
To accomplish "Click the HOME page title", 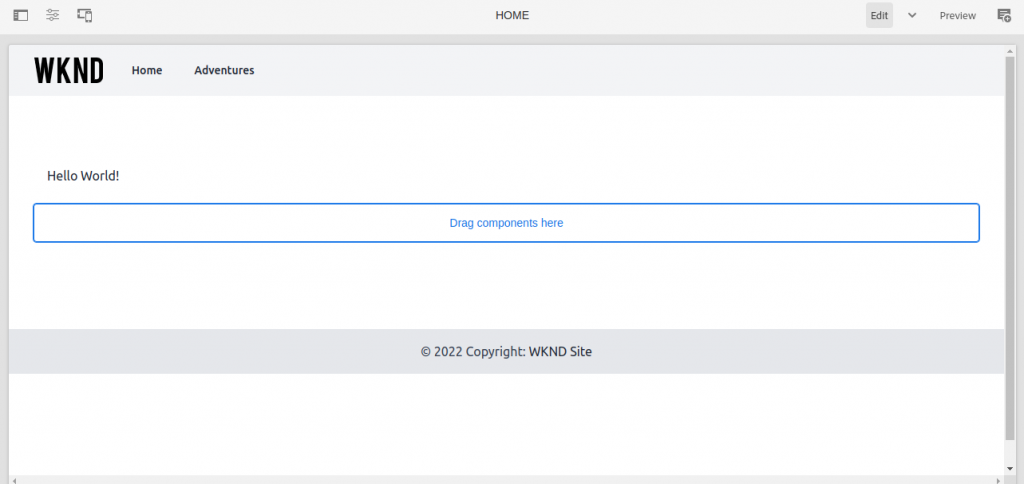I will point(512,15).
